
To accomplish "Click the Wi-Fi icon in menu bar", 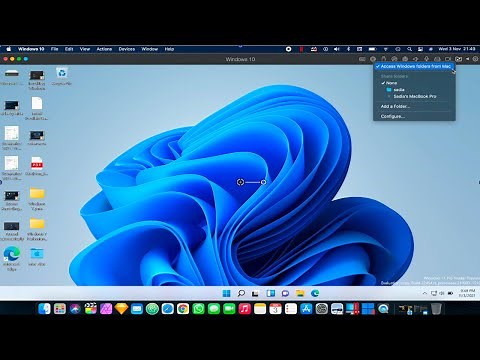I will (x=386, y=49).
